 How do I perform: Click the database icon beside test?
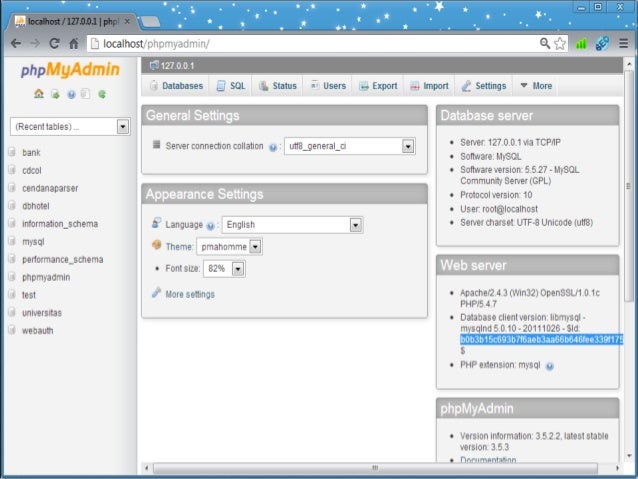click(12, 295)
